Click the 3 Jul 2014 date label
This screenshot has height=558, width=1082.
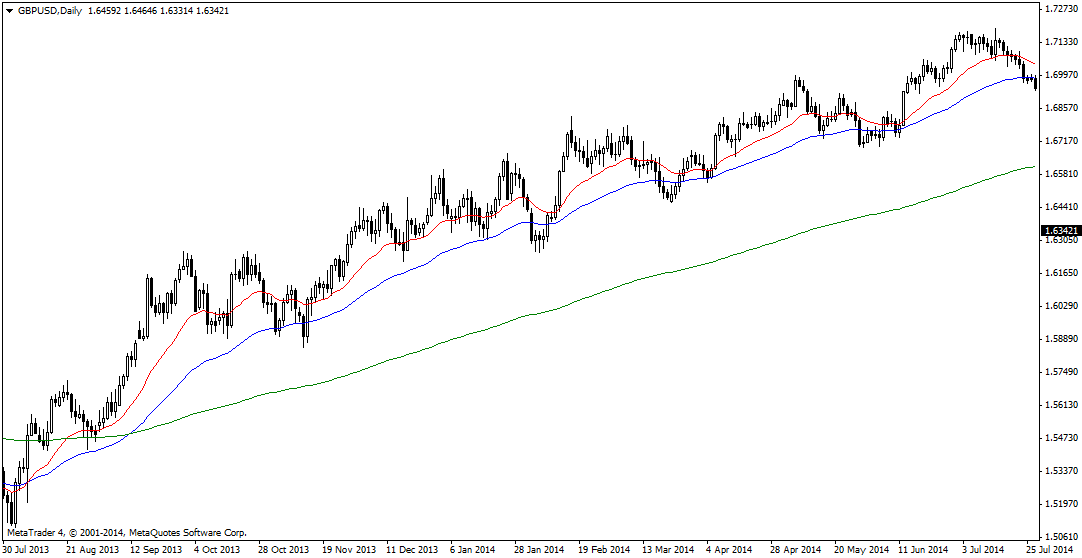point(985,550)
